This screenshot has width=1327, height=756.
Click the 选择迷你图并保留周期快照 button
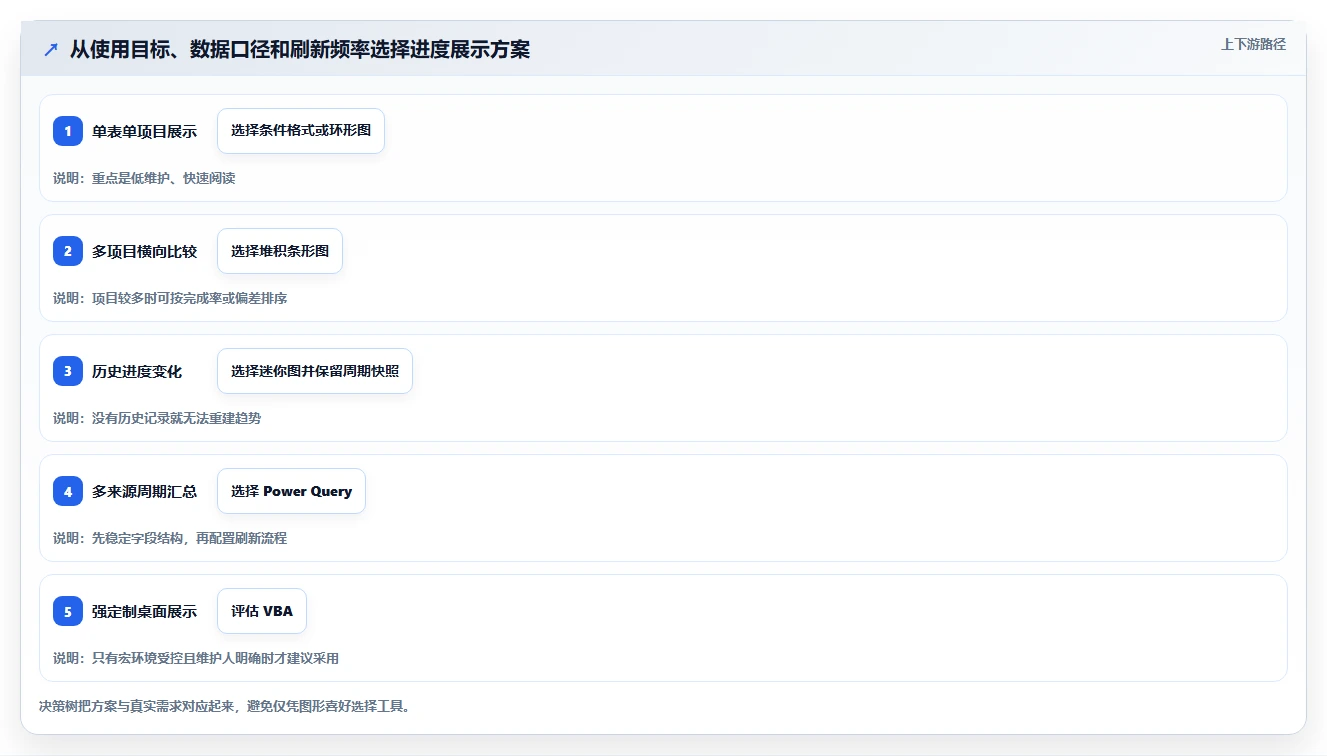(x=315, y=371)
